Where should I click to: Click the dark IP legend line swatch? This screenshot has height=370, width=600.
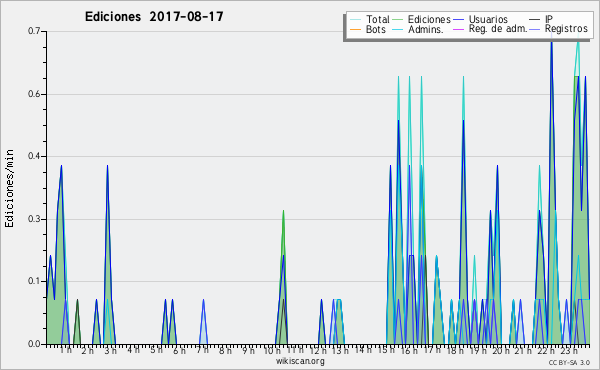pos(535,20)
